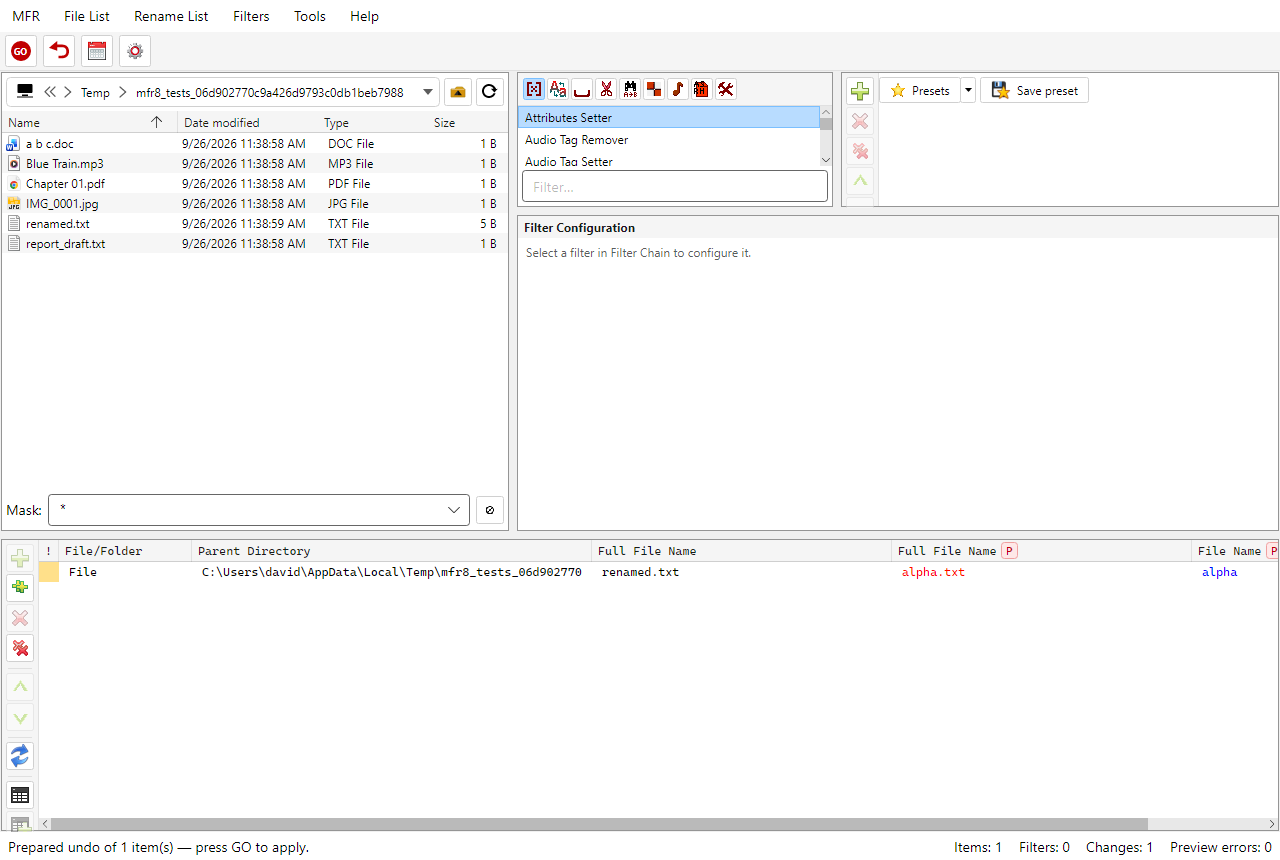Click the add-multiple green plus in rename list

[x=20, y=588]
